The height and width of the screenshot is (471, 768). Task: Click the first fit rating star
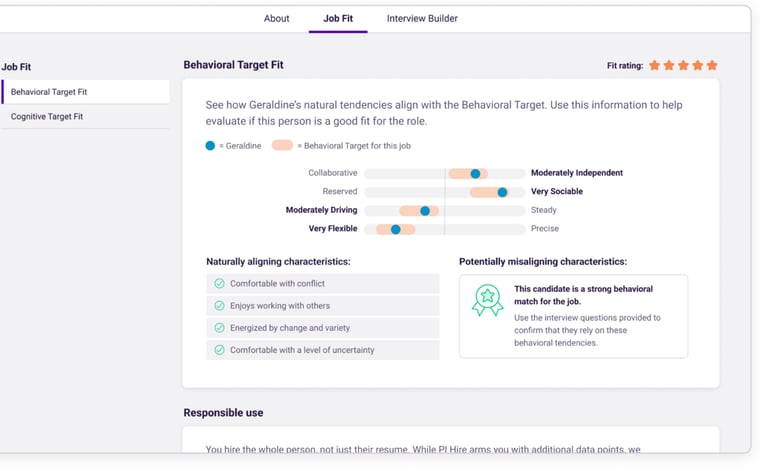pos(655,65)
